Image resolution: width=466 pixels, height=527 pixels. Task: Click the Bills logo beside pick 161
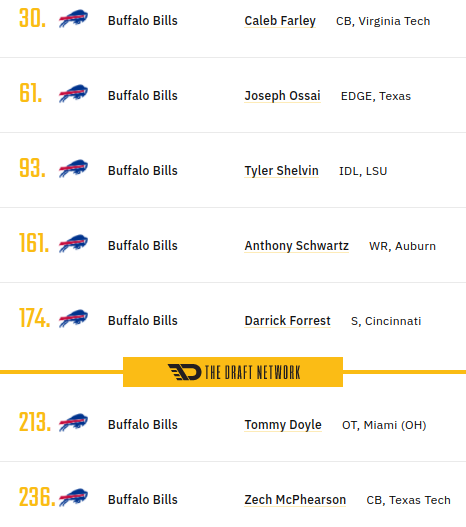(x=73, y=244)
